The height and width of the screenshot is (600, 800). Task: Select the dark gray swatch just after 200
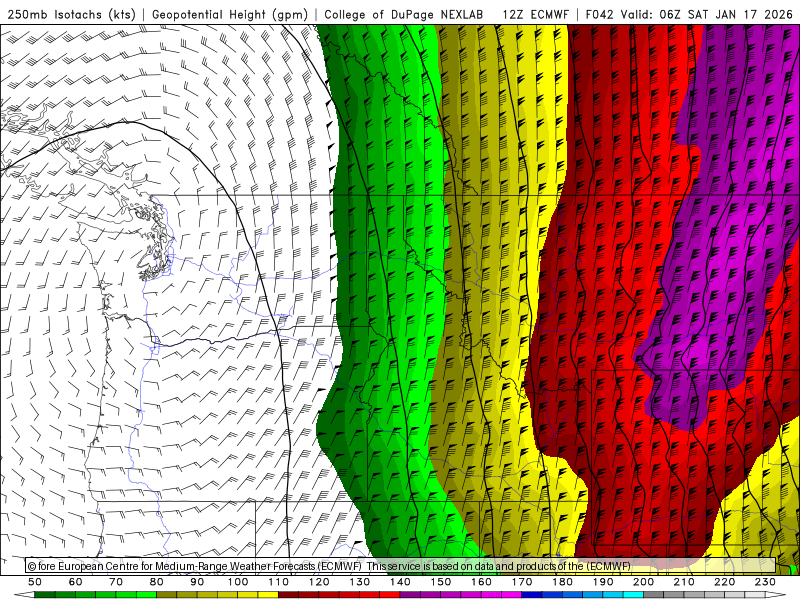654,594
